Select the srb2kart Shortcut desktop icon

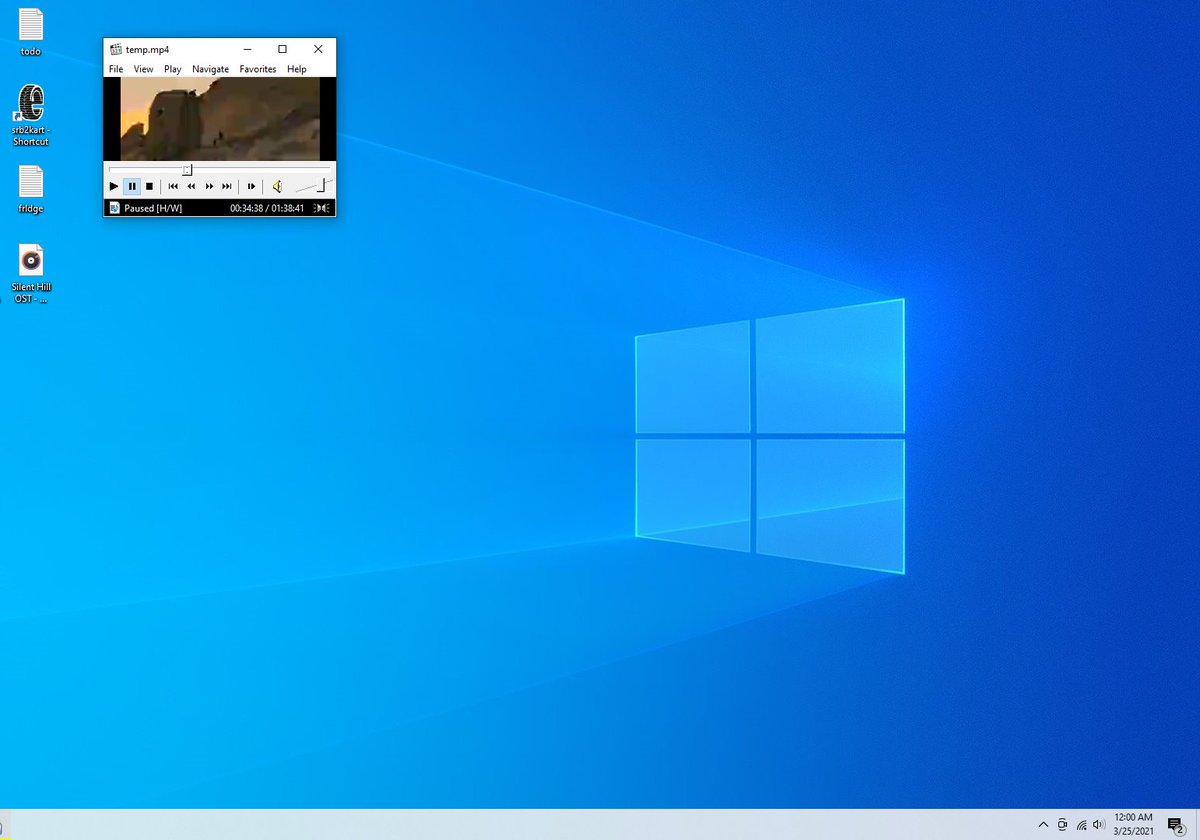point(31,116)
